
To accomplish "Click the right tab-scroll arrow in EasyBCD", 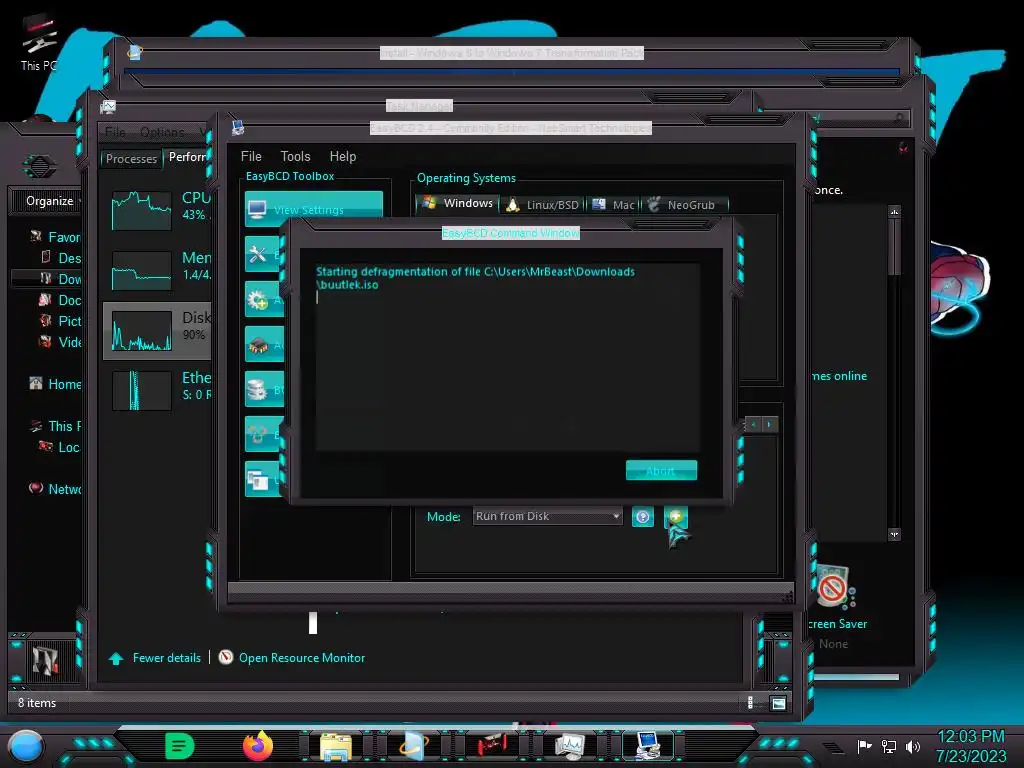I will tap(769, 424).
